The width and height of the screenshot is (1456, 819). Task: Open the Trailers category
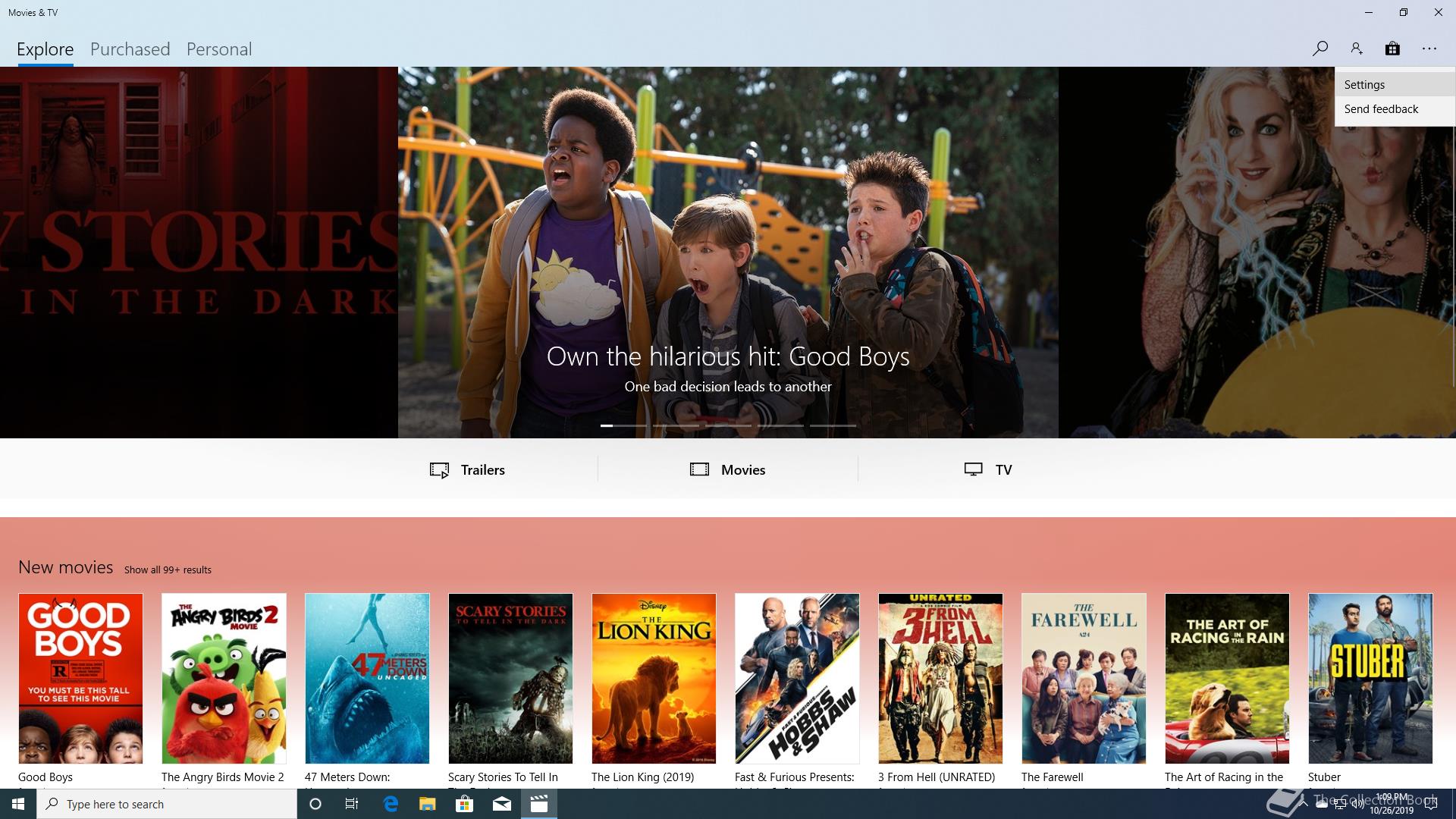click(x=468, y=469)
